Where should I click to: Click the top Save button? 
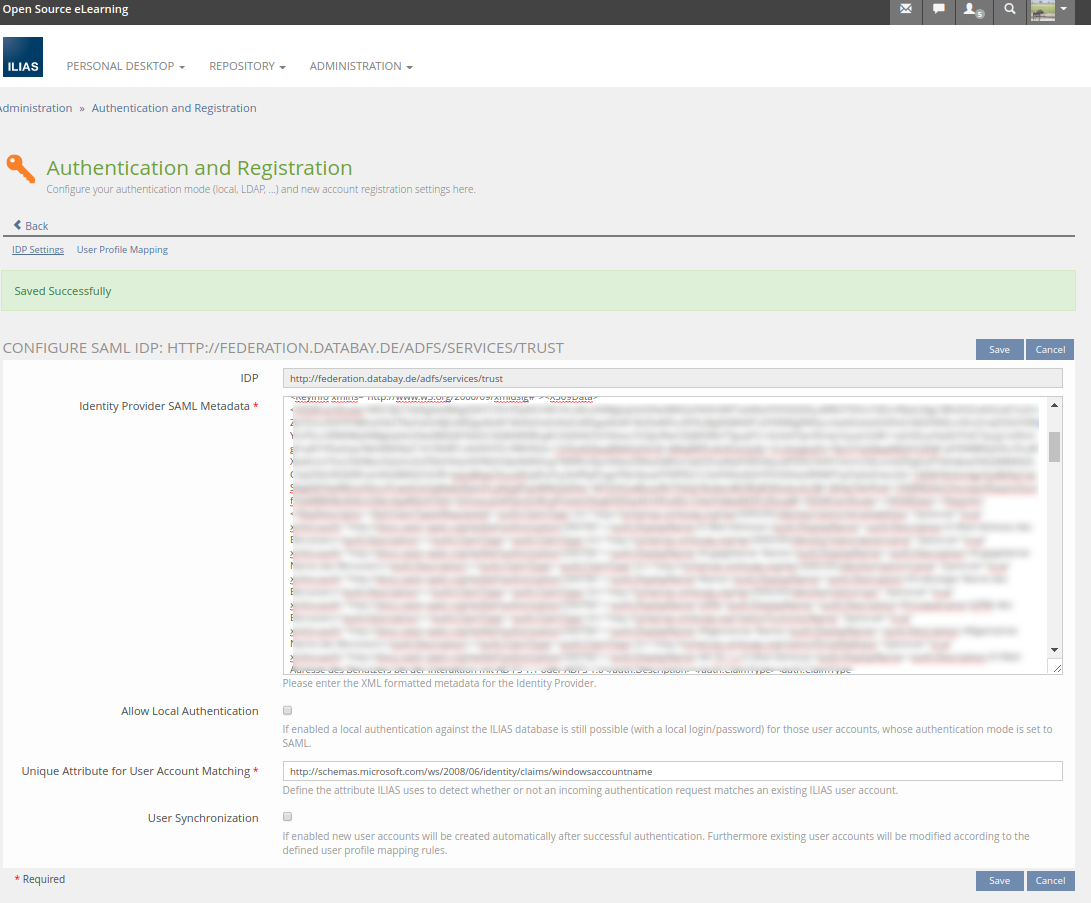coord(999,349)
